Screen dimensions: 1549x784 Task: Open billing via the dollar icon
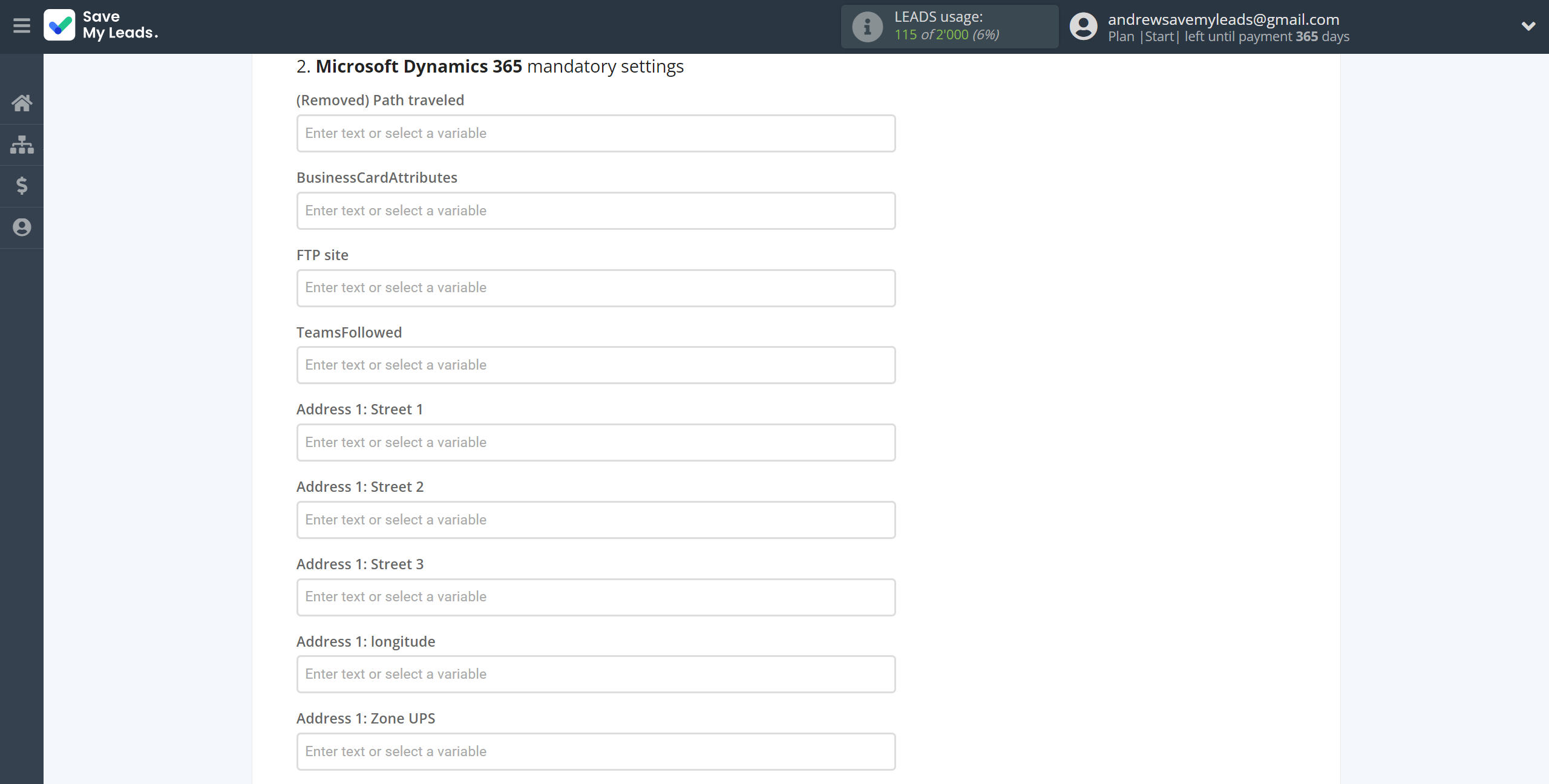[22, 186]
